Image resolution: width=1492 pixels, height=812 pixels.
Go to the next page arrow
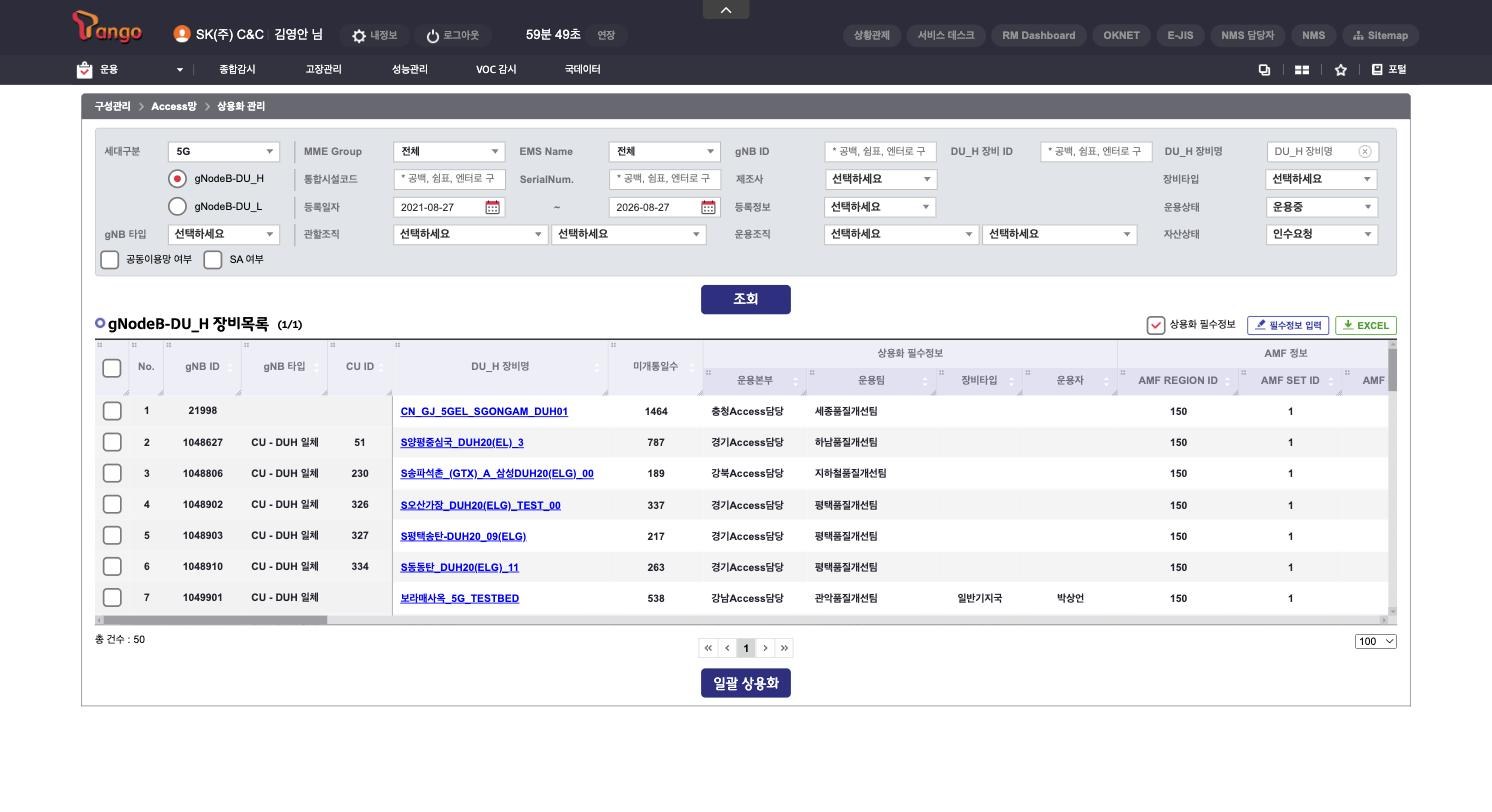click(x=765, y=648)
